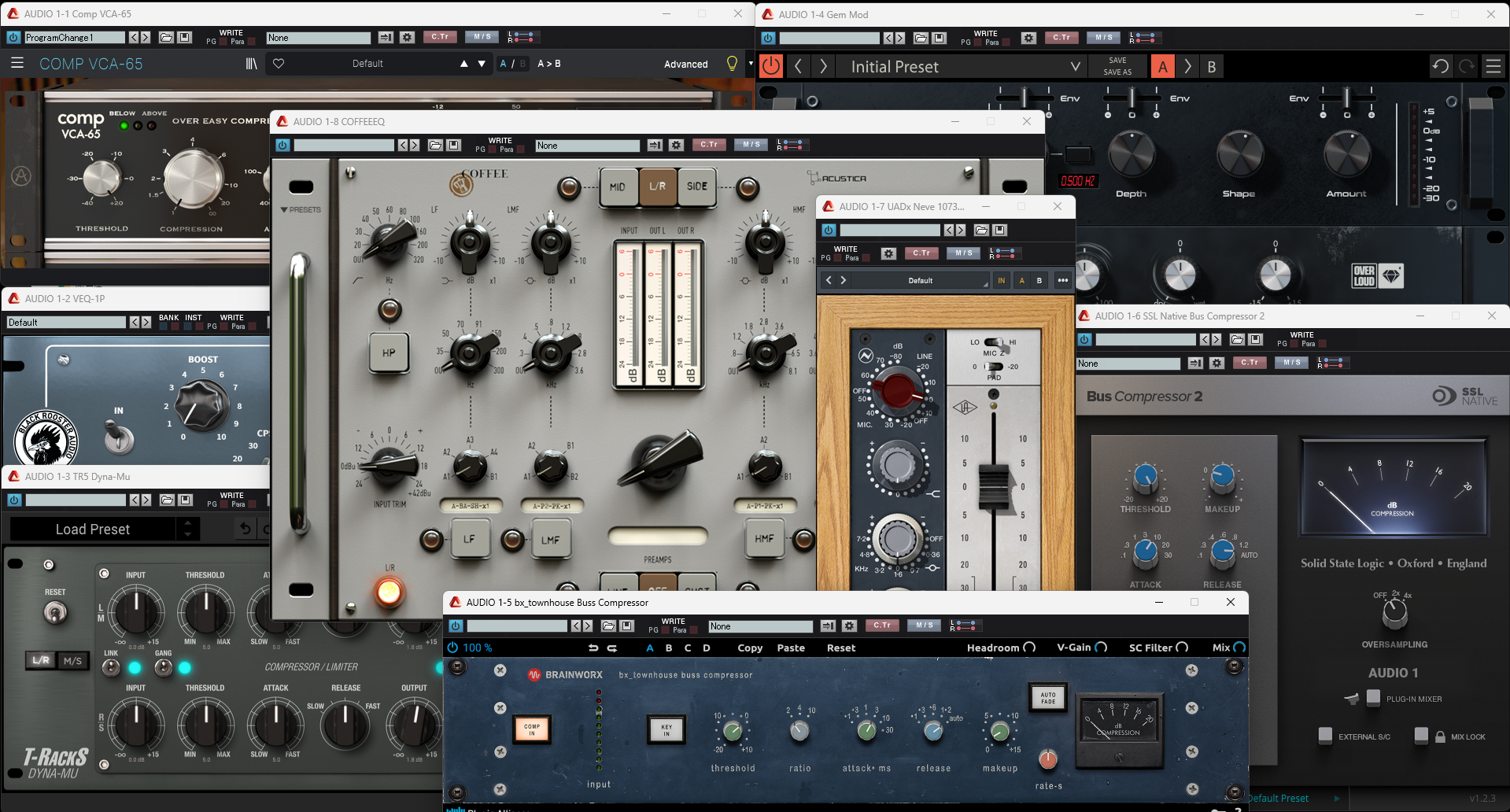Image resolution: width=1510 pixels, height=812 pixels.
Task: Select L/R mode in COFFEEEQ
Action: [x=658, y=187]
